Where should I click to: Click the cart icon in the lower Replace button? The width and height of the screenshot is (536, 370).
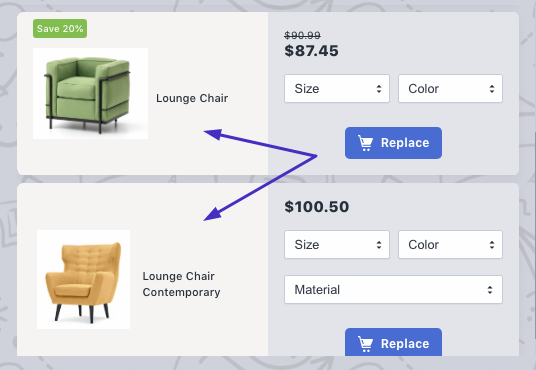coord(365,344)
